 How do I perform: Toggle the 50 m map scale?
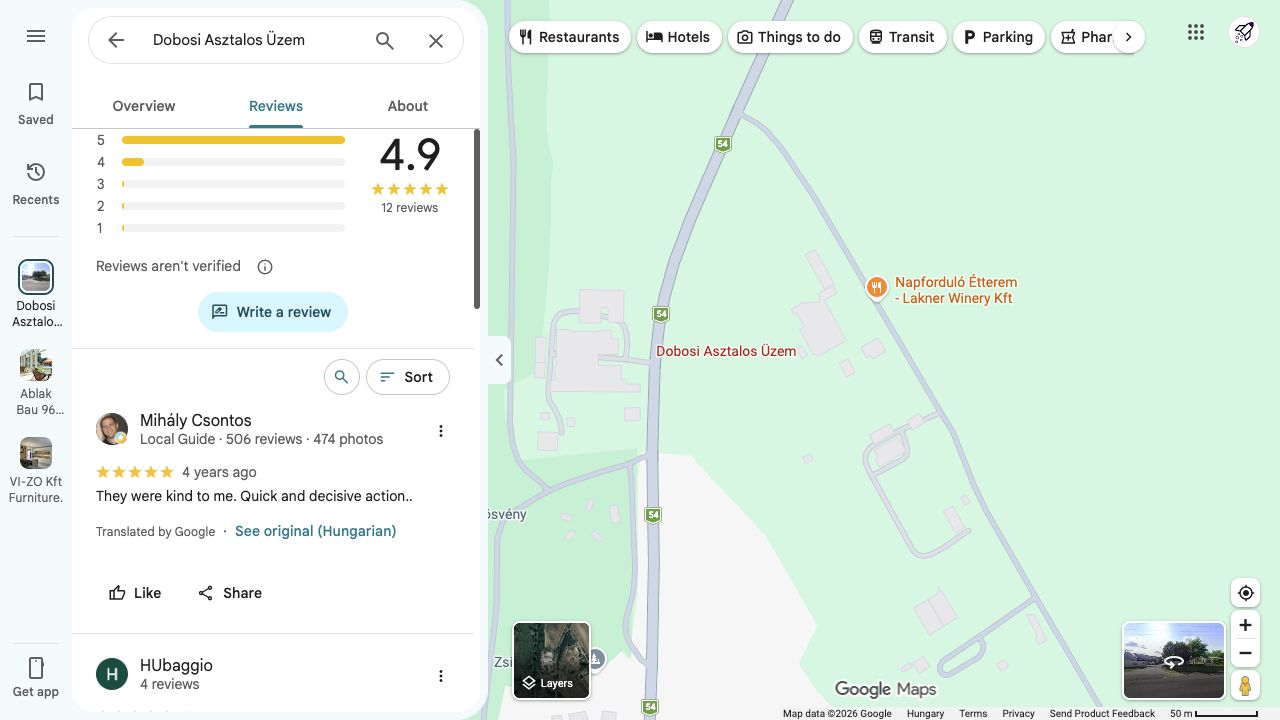coord(1214,713)
